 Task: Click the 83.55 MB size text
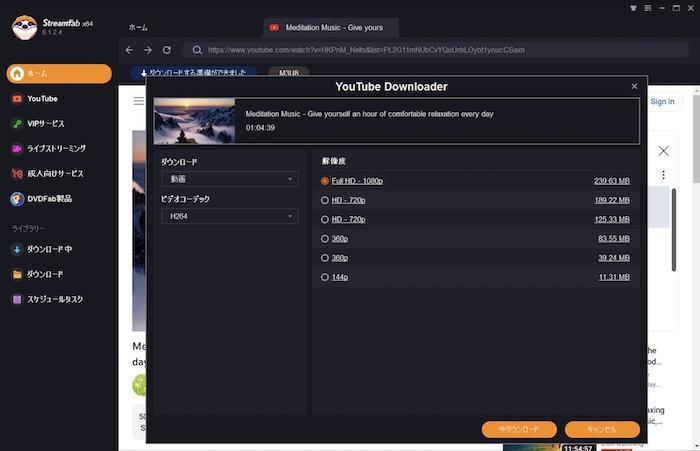(x=614, y=238)
